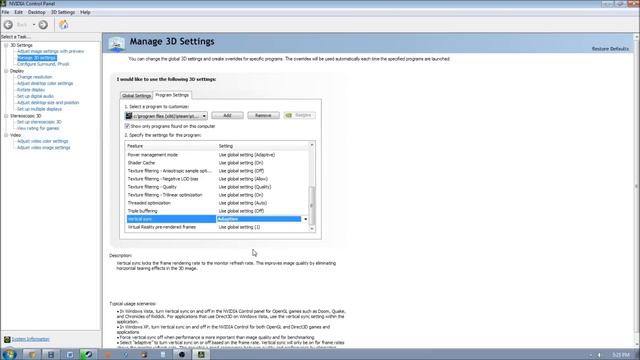
Task: Open the File menu
Action: (5, 12)
